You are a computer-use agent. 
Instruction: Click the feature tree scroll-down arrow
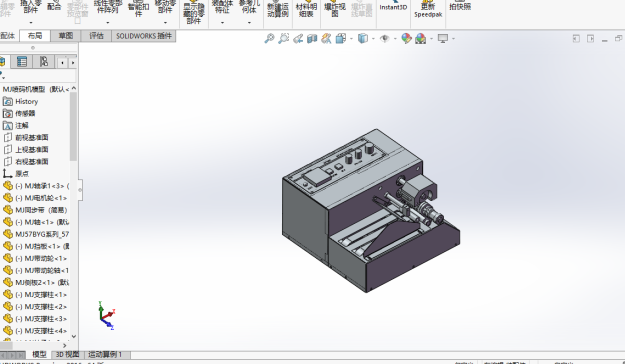tap(73, 336)
